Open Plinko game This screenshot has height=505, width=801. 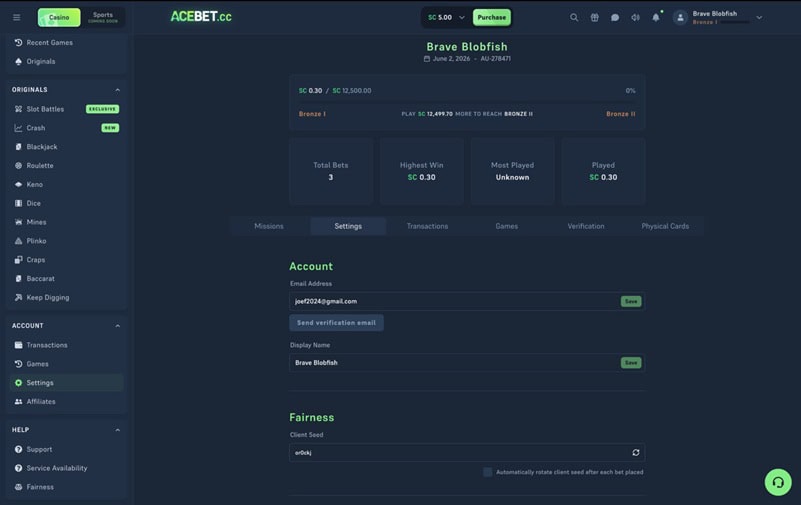66,241
